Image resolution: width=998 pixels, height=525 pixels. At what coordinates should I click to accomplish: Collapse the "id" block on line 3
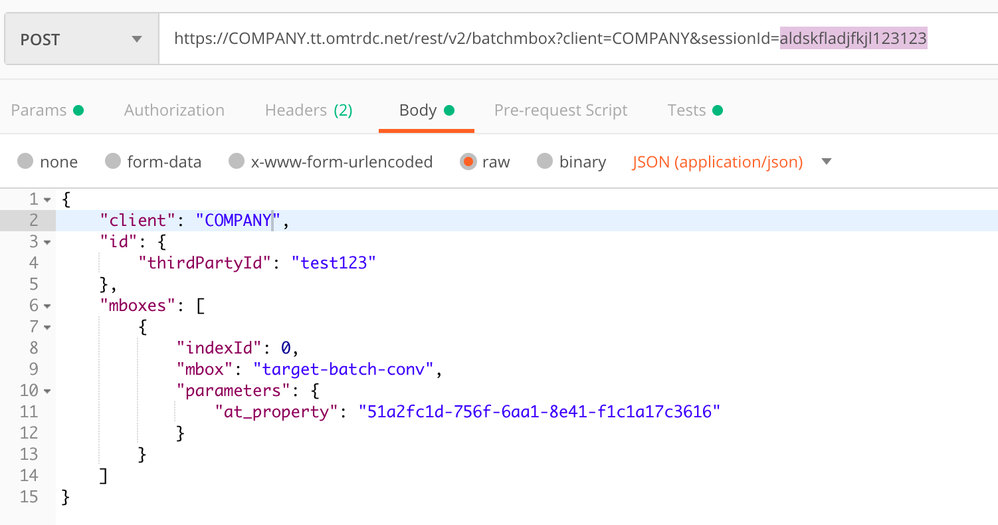pyautogui.click(x=47, y=242)
